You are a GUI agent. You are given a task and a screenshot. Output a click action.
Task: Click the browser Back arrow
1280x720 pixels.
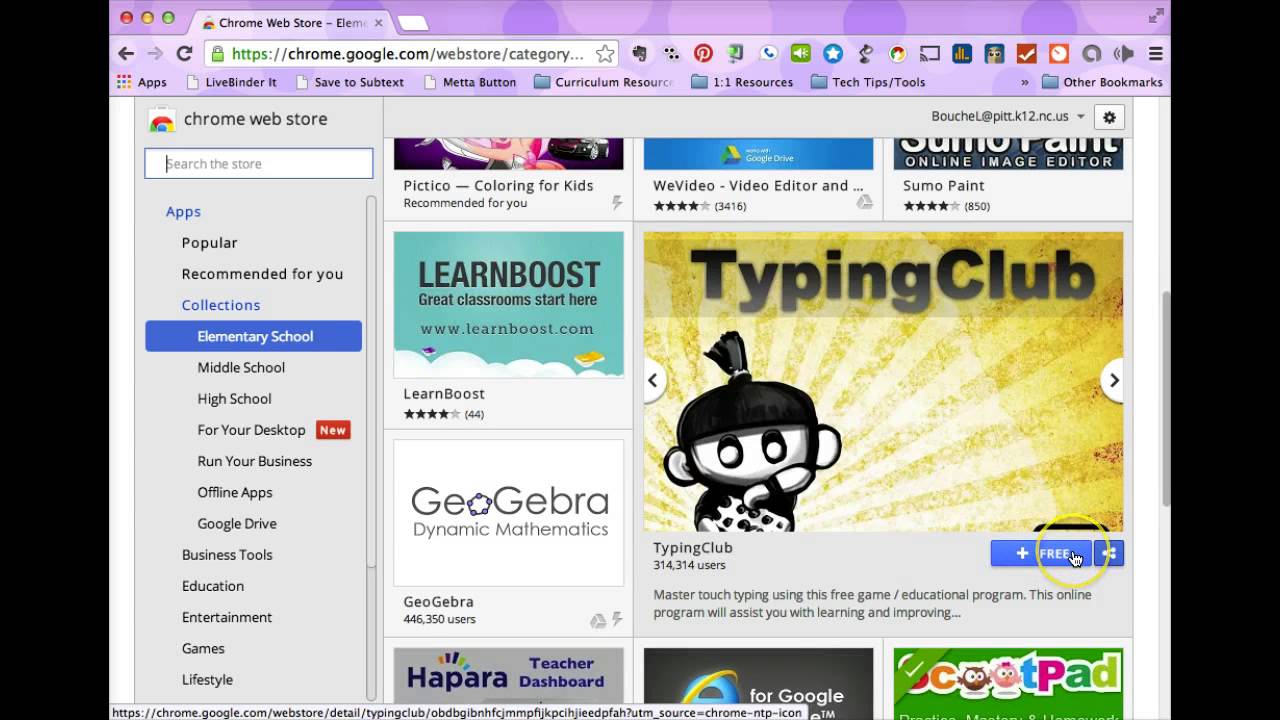pyautogui.click(x=126, y=54)
